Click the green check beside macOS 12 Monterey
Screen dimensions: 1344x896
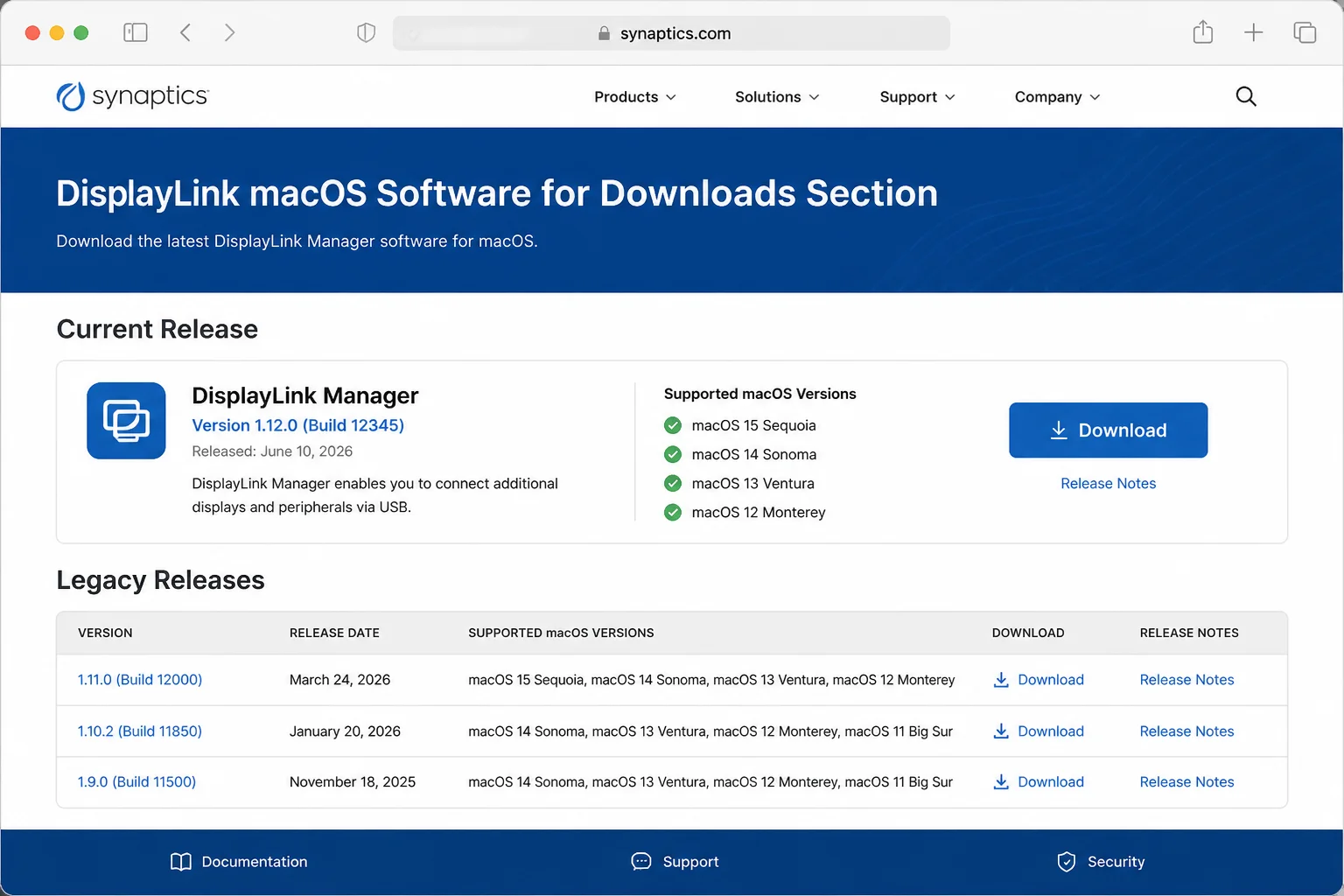673,513
